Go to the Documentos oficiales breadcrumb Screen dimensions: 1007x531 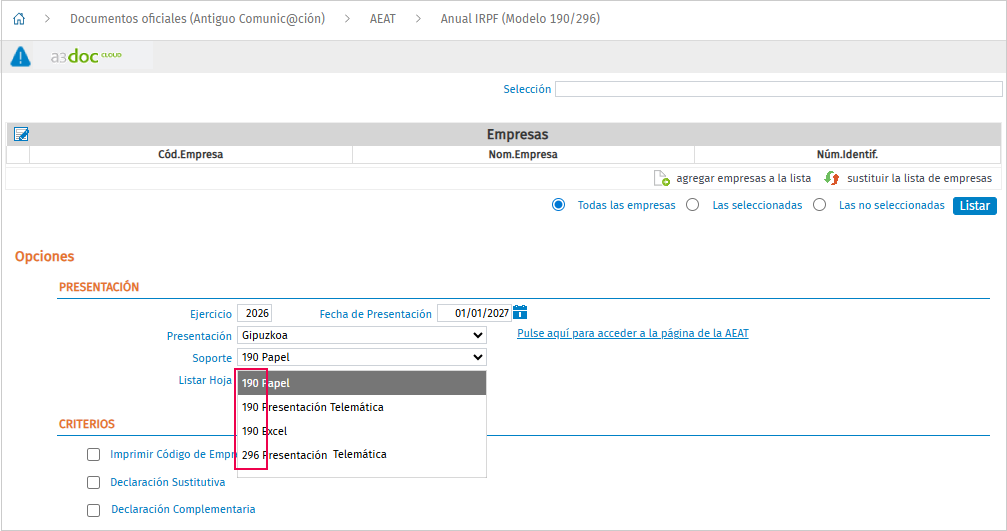pos(197,19)
